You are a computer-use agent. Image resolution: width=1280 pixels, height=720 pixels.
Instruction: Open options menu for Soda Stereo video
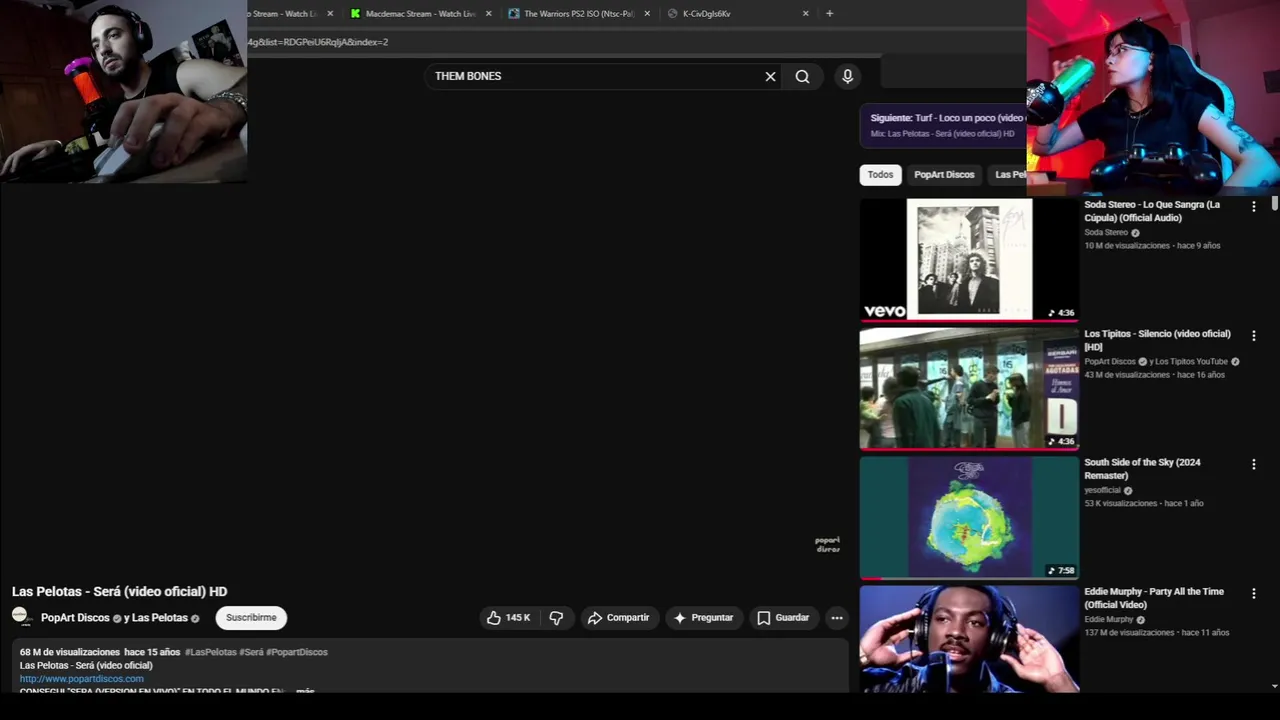(x=1254, y=206)
